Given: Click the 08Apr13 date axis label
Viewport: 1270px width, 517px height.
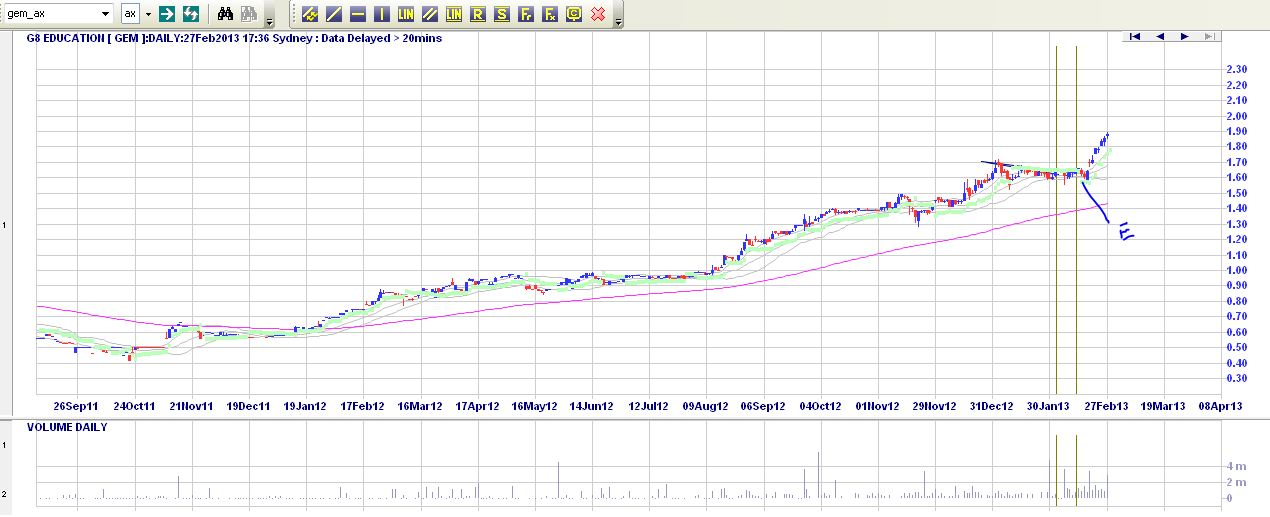Looking at the screenshot, I should tap(1222, 406).
